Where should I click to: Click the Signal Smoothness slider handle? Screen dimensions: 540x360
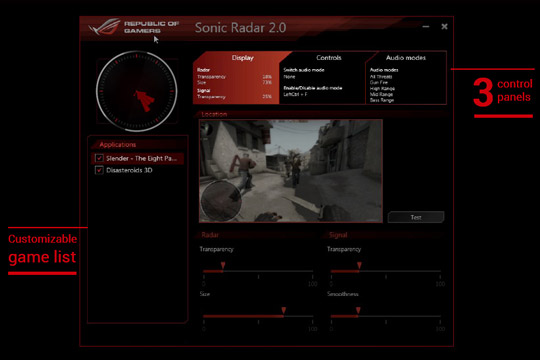[x=358, y=310]
